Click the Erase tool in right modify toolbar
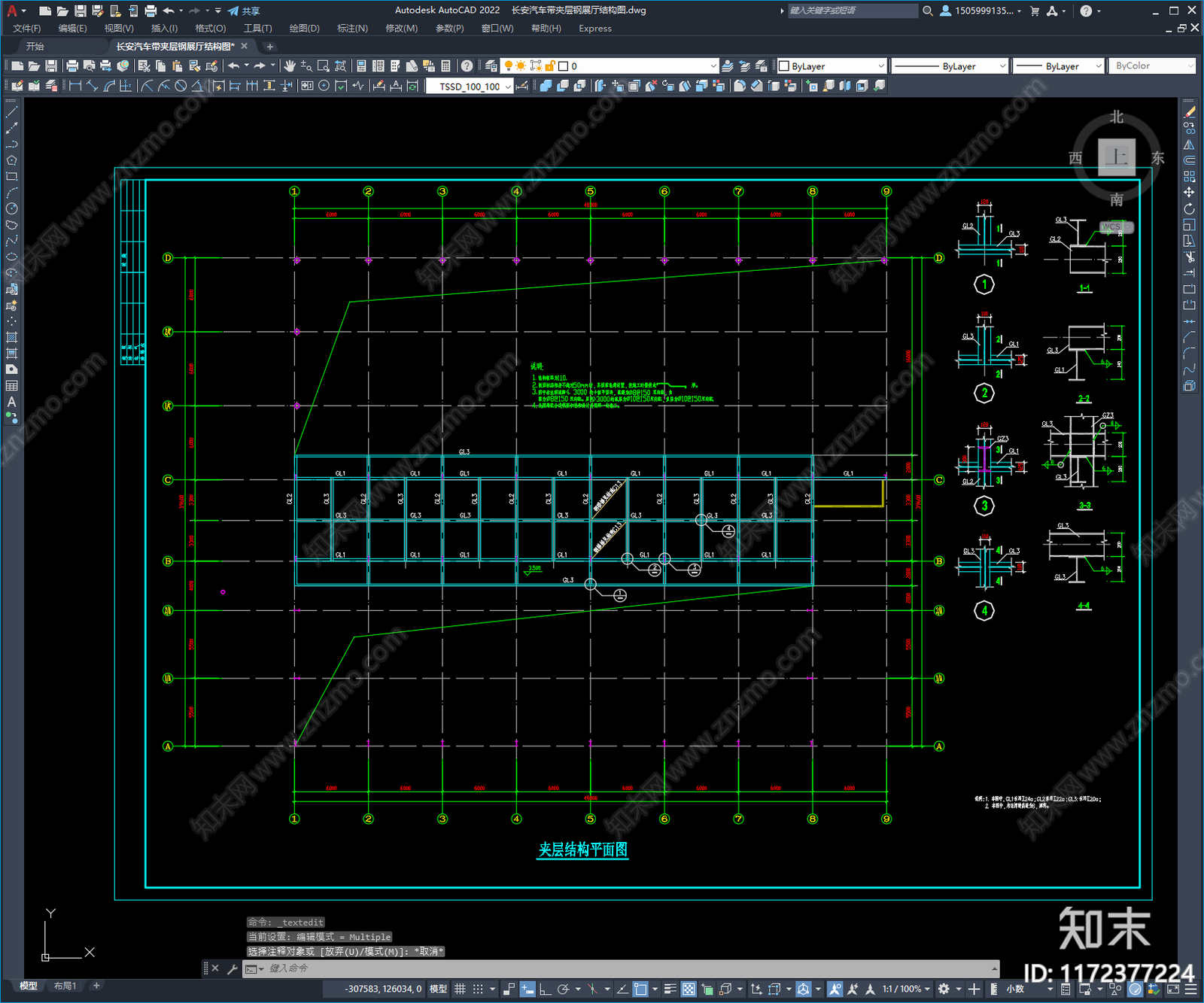This screenshot has height=1003, width=1204. click(1189, 112)
